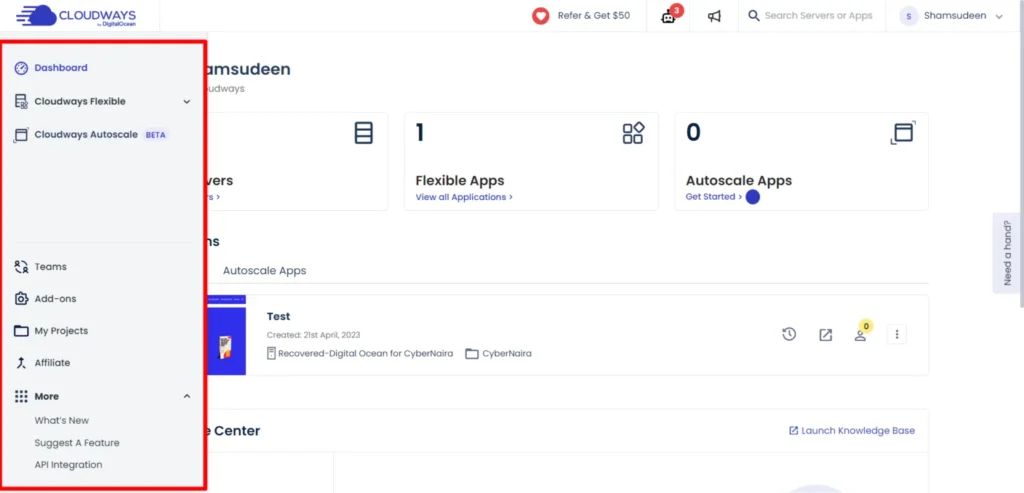Click the Teams people icon
The width and height of the screenshot is (1024, 493).
click(x=22, y=267)
